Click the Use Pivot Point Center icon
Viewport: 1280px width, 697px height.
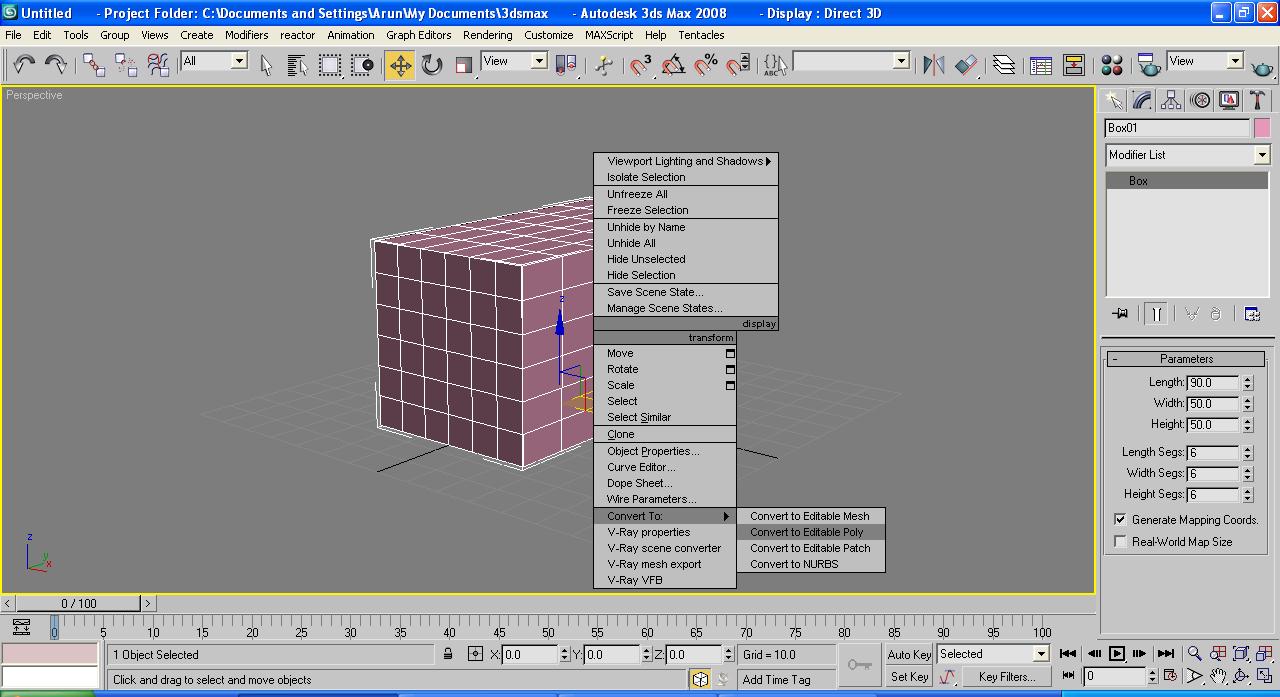click(565, 65)
